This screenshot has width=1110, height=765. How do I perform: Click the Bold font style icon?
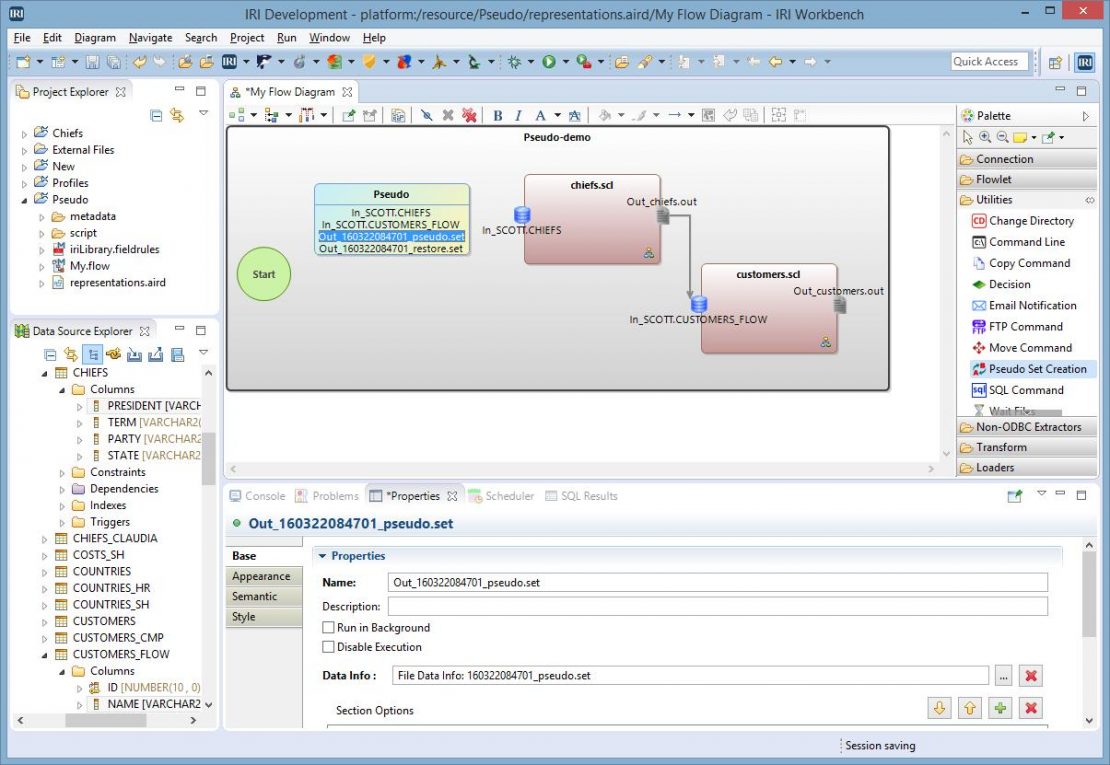click(x=498, y=115)
